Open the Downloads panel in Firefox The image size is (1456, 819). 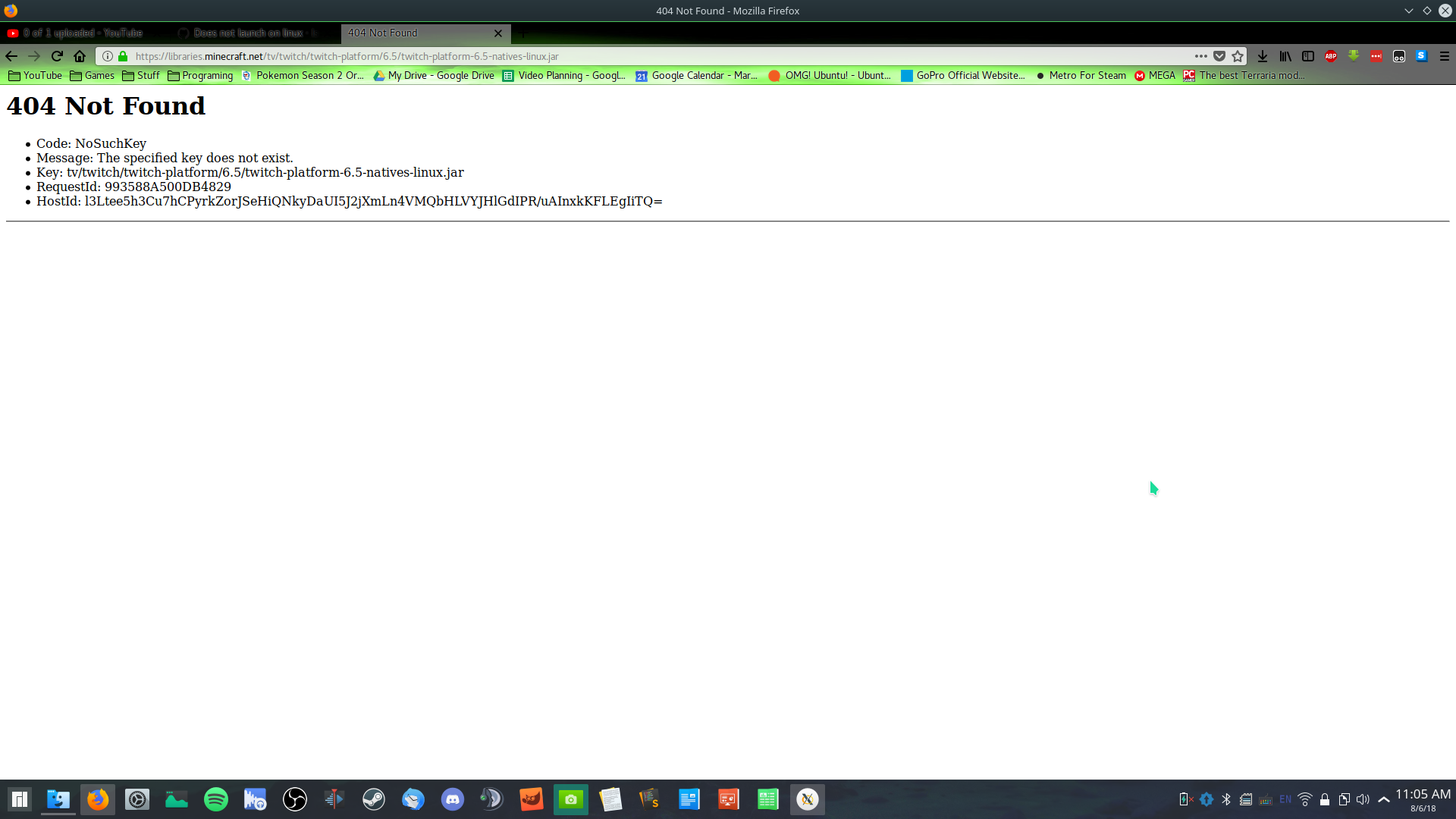[x=1262, y=55]
